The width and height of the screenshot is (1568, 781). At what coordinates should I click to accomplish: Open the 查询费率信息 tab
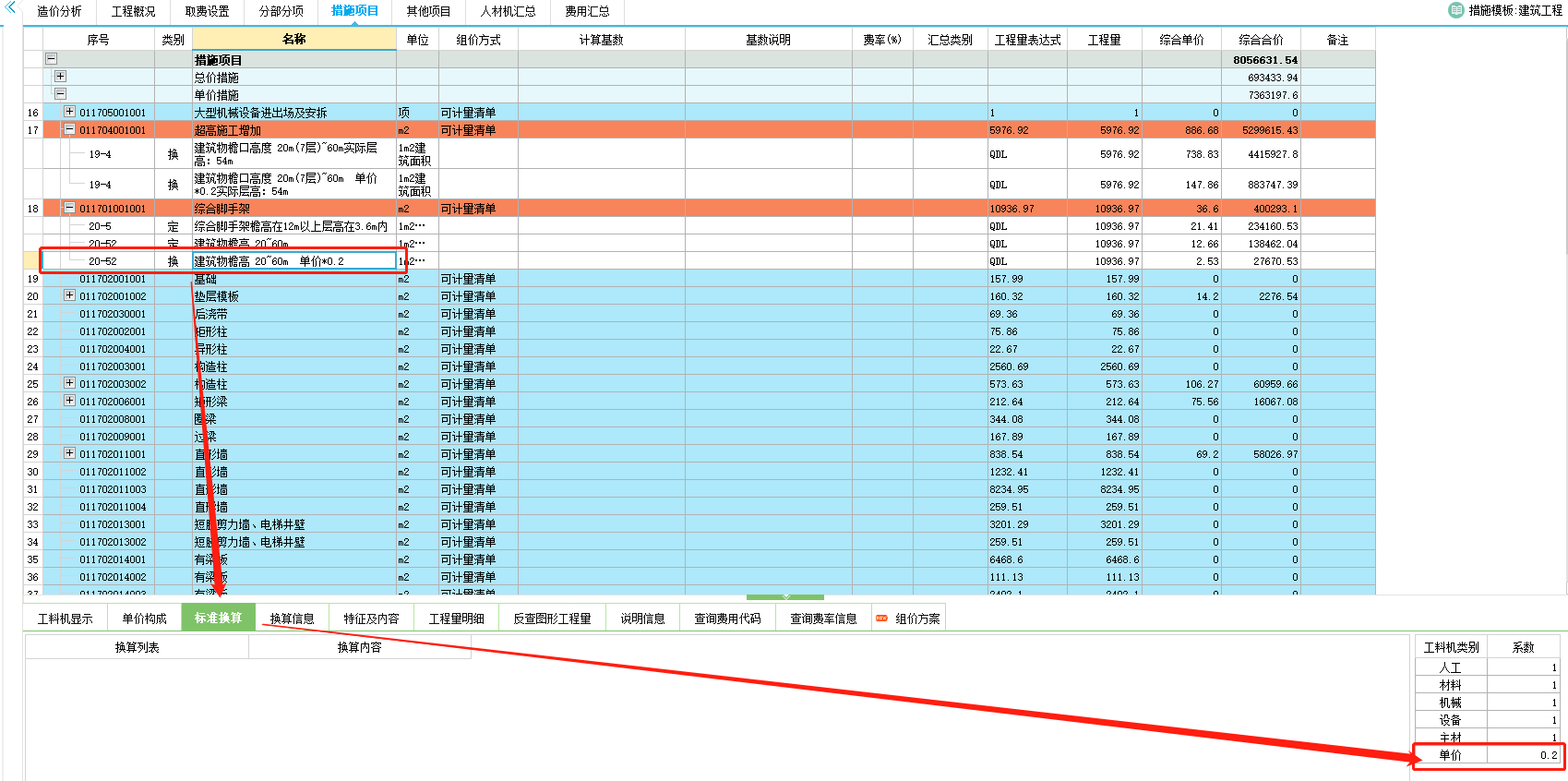[823, 619]
